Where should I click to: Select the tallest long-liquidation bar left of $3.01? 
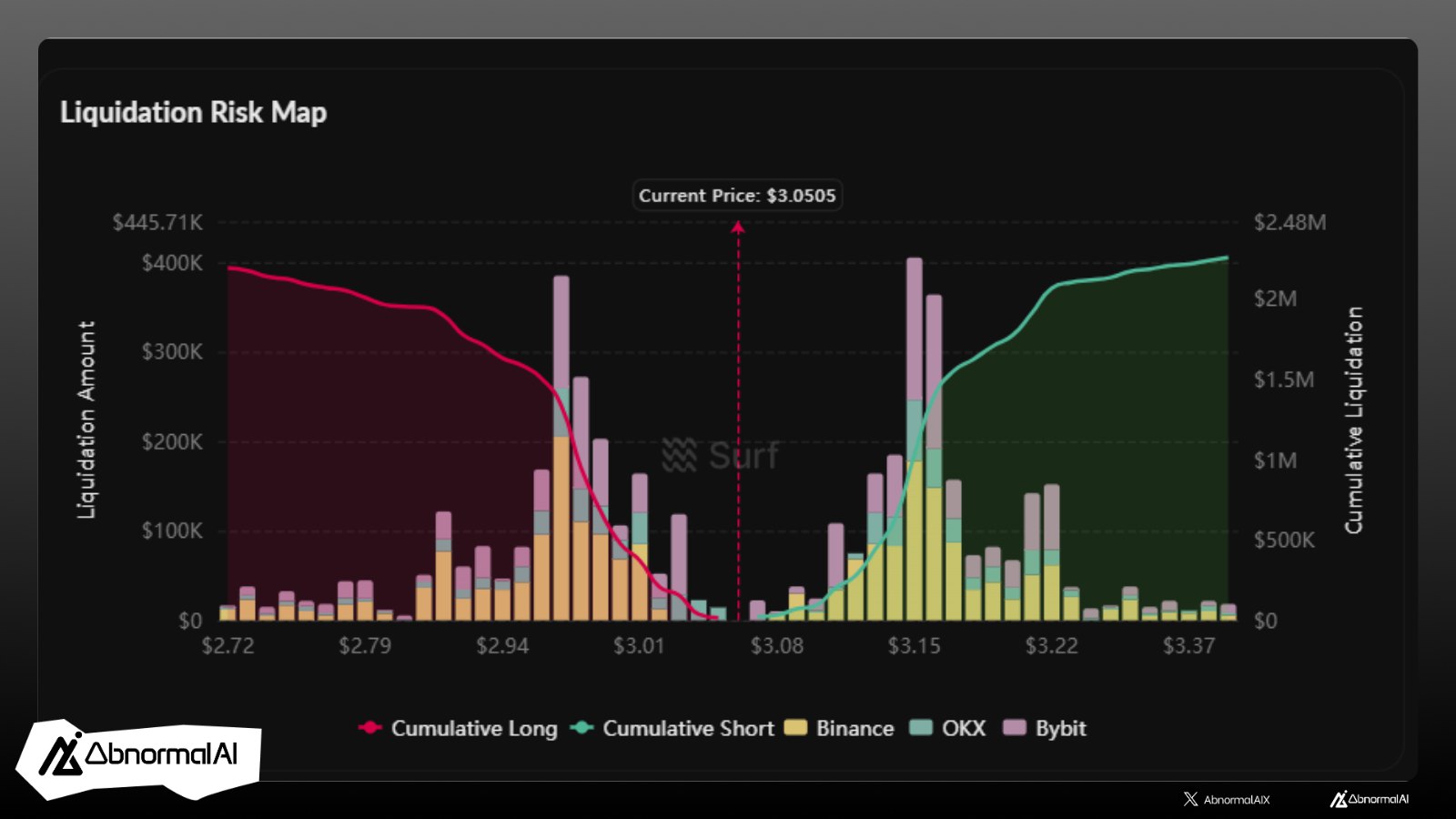point(561,446)
